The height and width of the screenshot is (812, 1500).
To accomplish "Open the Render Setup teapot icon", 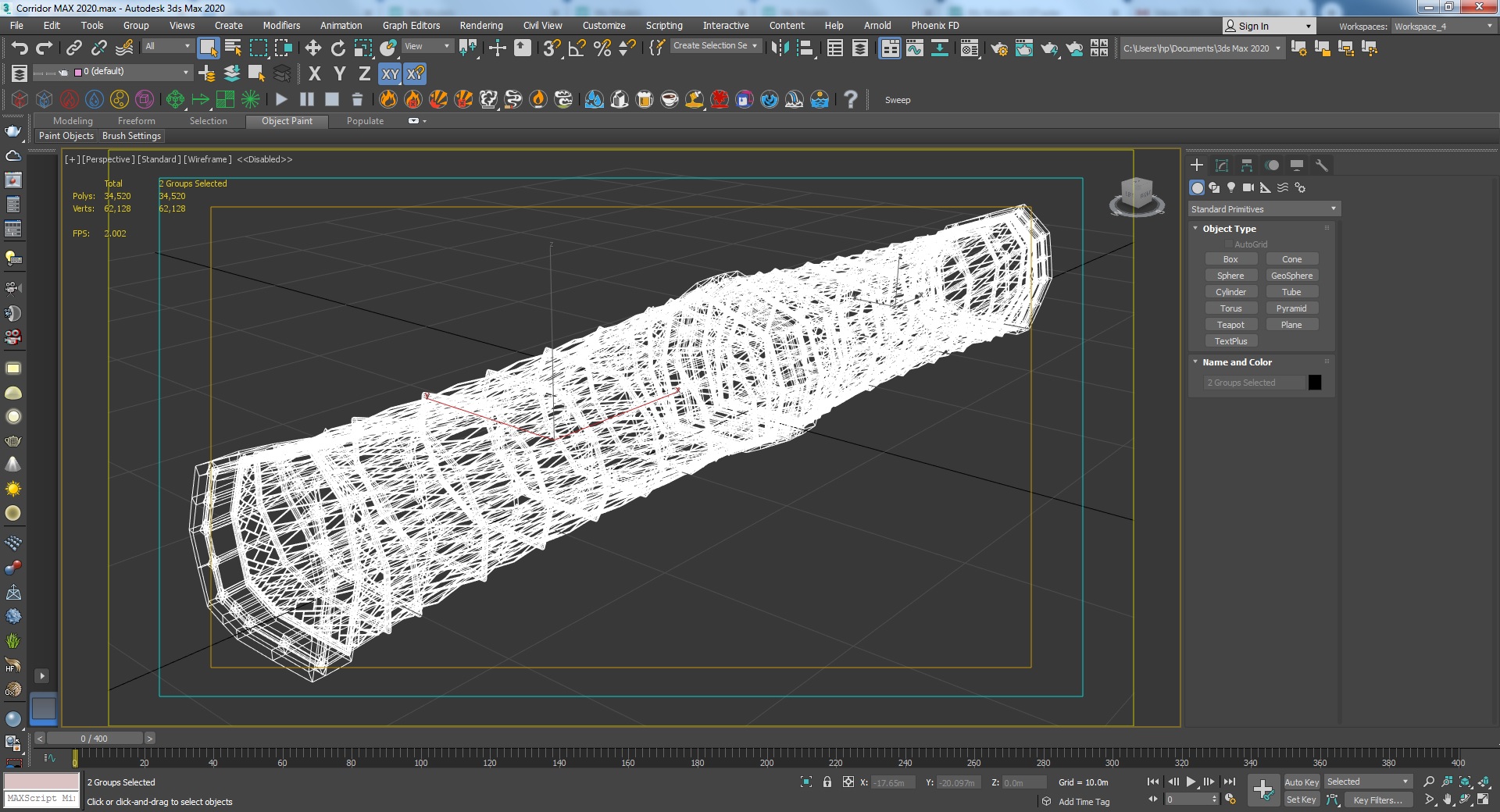I will (999, 48).
